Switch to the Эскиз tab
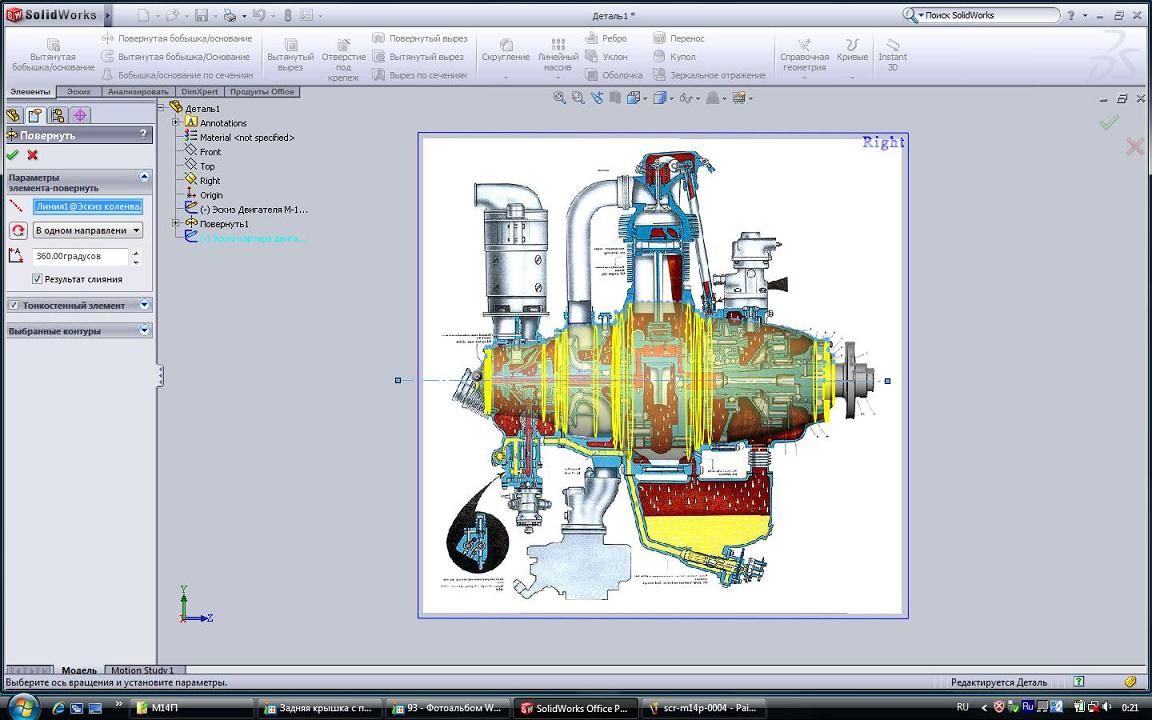Screen dimensions: 1152x720 pyautogui.click(x=78, y=92)
